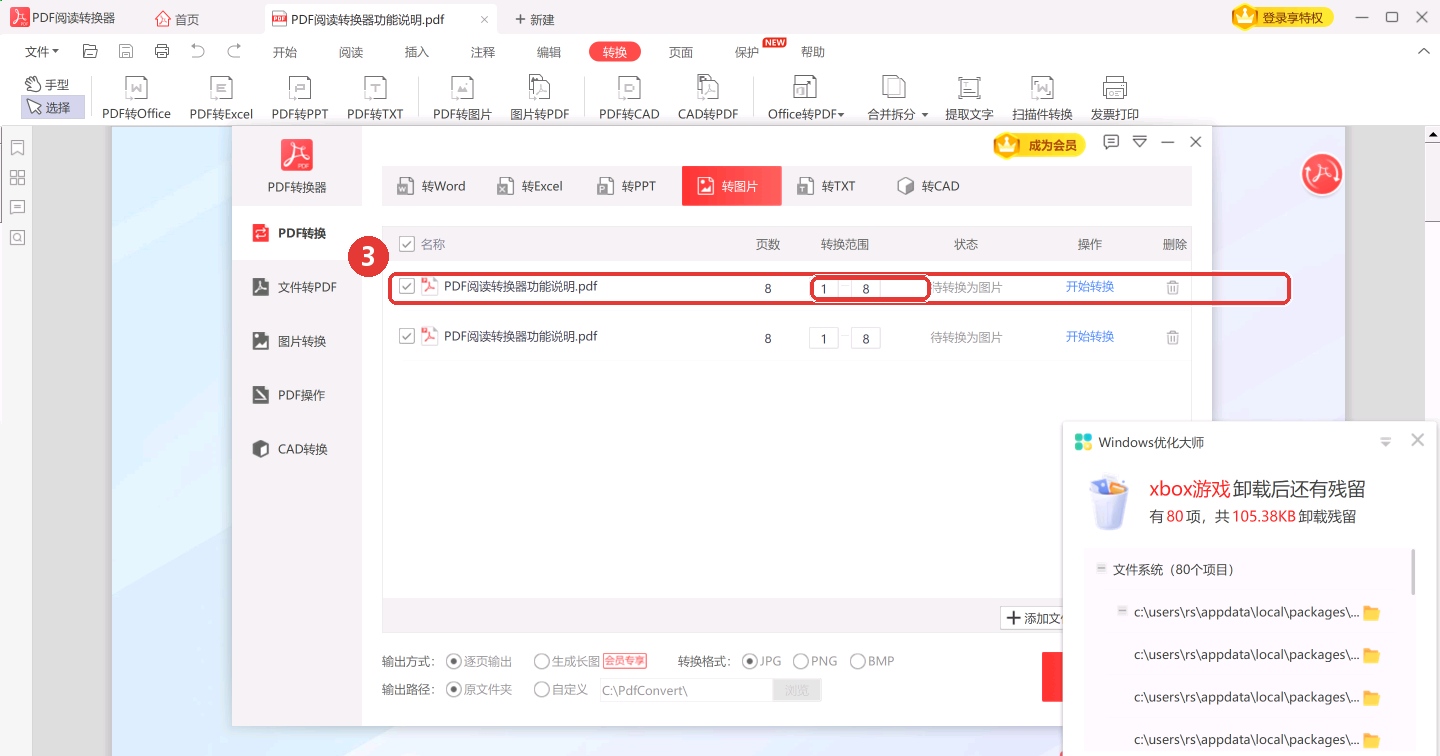Click the feedback message icon in converter dialog

(1111, 143)
